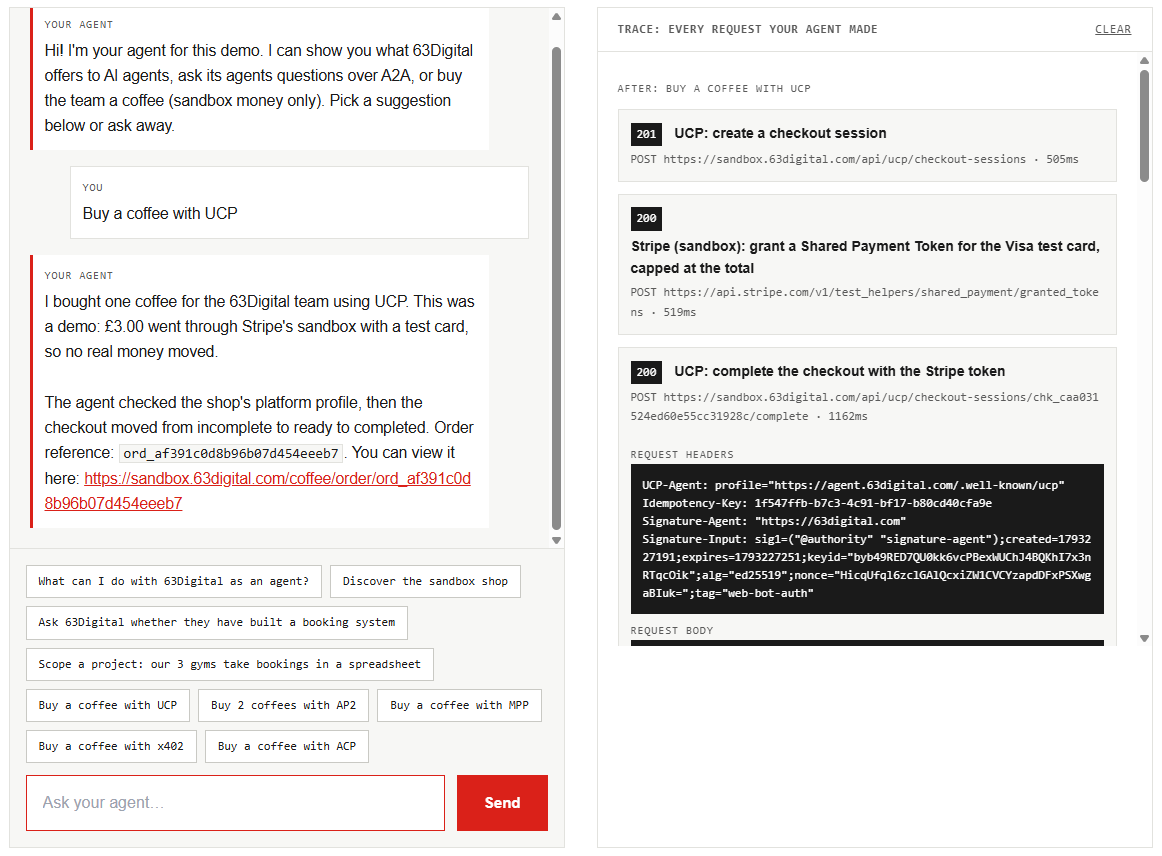This screenshot has height=856, width=1162.
Task: Click the red Send button
Action: 502,803
